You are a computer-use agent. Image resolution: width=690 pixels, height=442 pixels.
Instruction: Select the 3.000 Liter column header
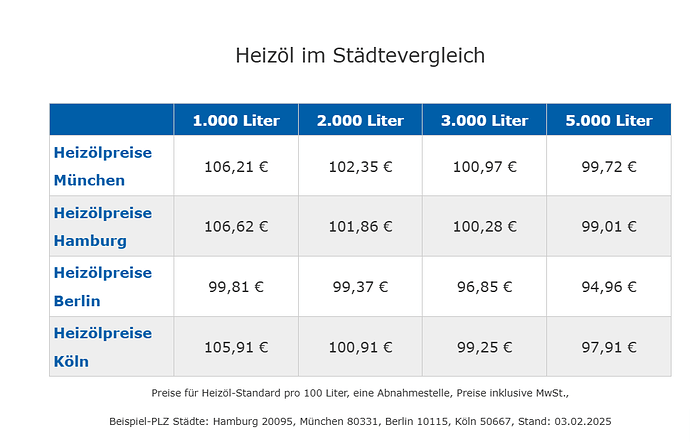pos(484,120)
